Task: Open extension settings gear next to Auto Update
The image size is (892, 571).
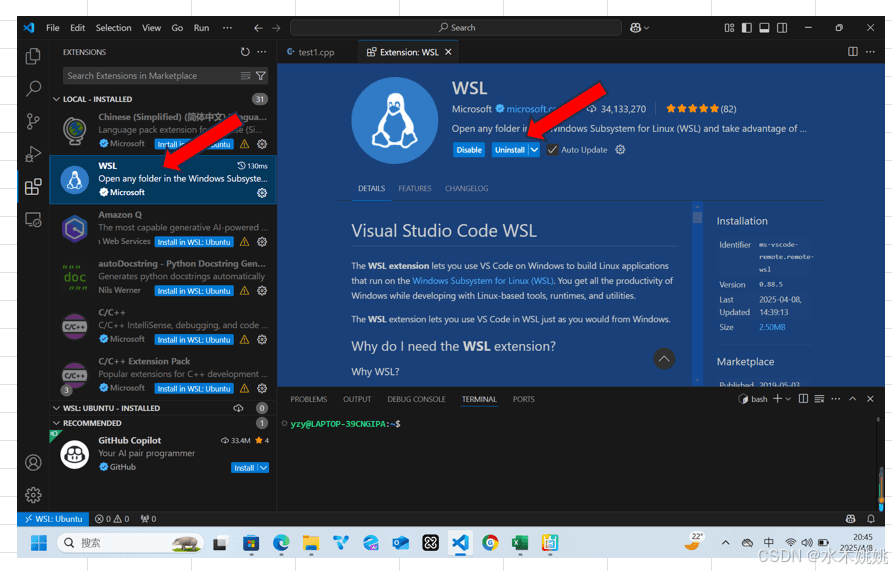Action: point(620,150)
